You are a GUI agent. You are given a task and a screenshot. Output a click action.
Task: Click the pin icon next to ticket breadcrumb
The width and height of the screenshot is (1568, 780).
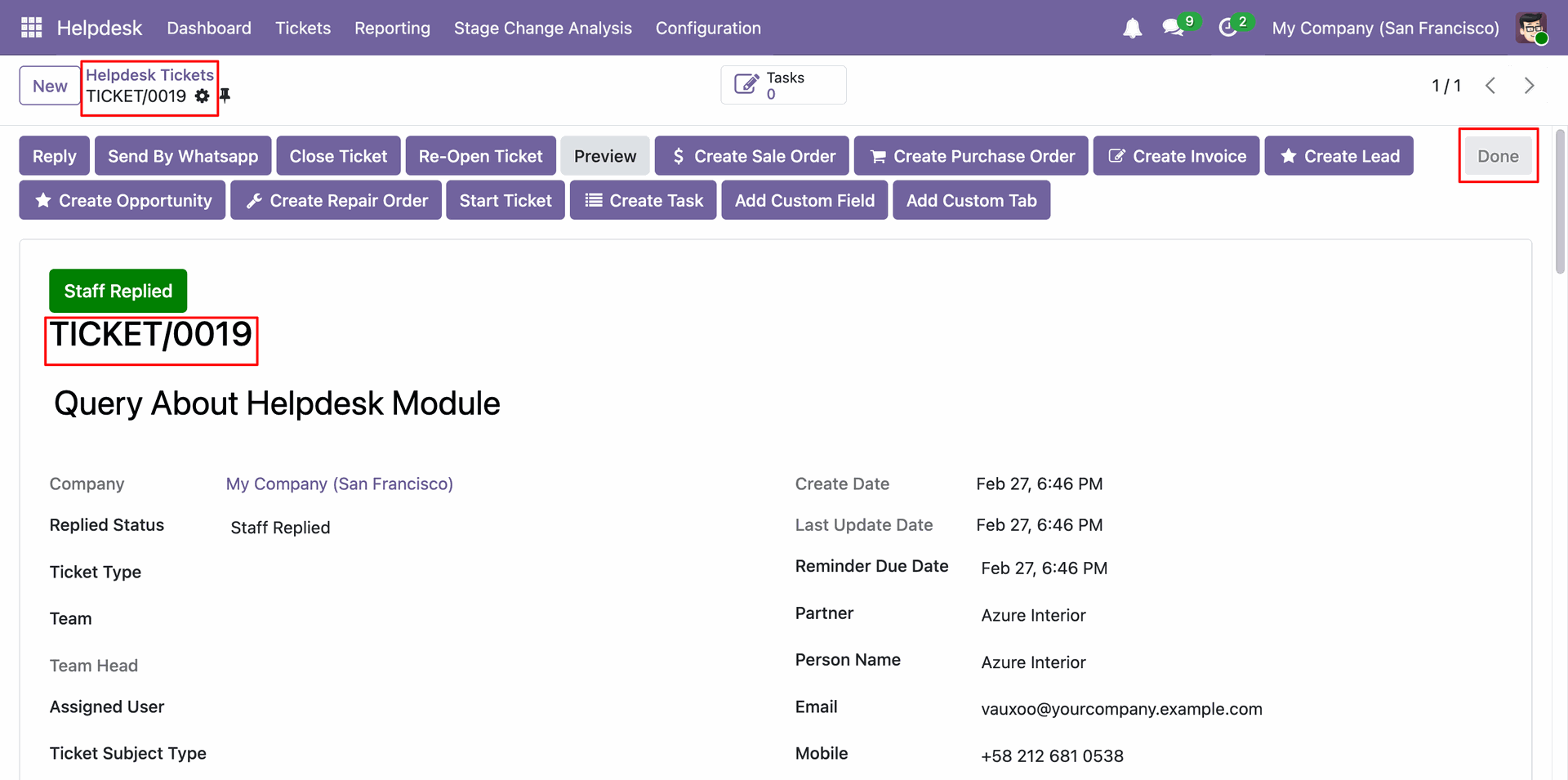click(x=225, y=96)
